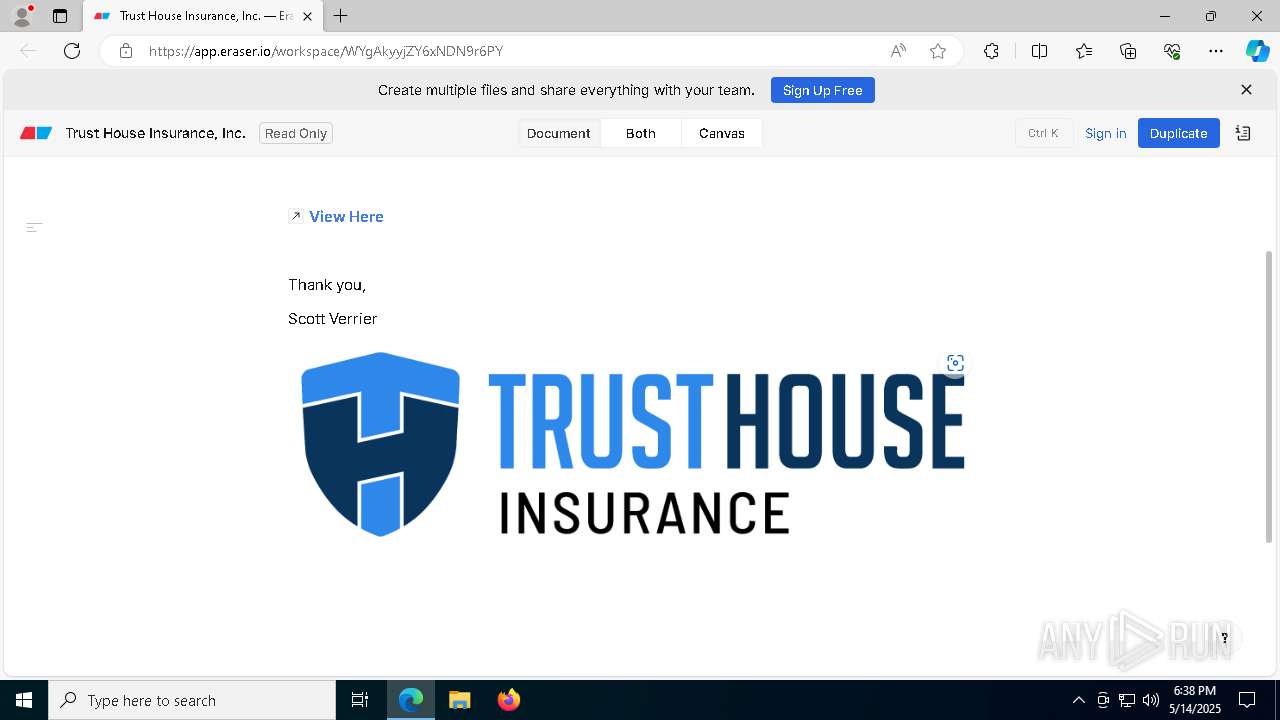The image size is (1280, 720).
Task: Open a new browser tab
Action: pos(341,16)
